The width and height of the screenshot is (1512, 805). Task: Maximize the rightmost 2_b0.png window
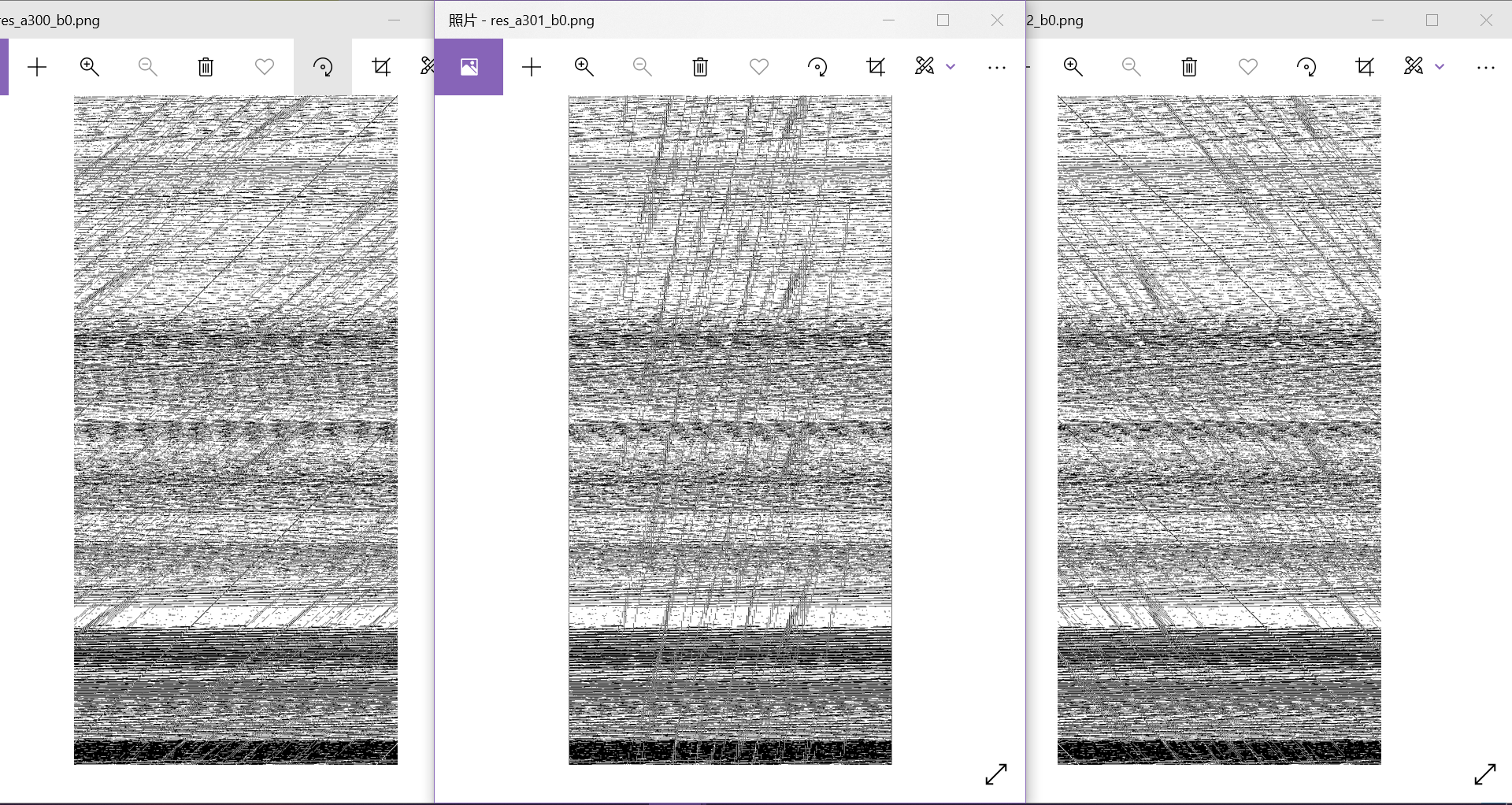1432,20
